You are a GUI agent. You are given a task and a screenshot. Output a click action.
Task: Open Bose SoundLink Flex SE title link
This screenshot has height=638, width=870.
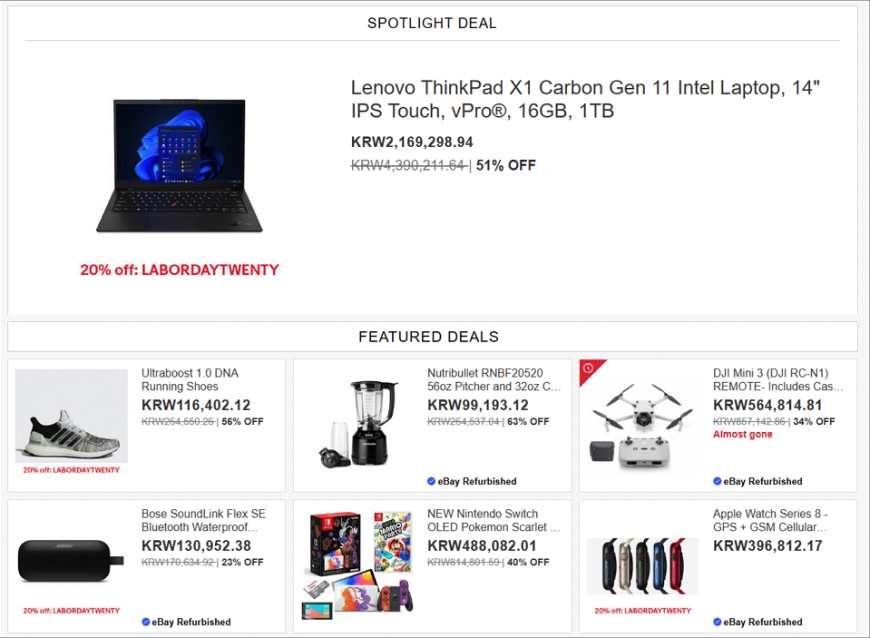(203, 520)
